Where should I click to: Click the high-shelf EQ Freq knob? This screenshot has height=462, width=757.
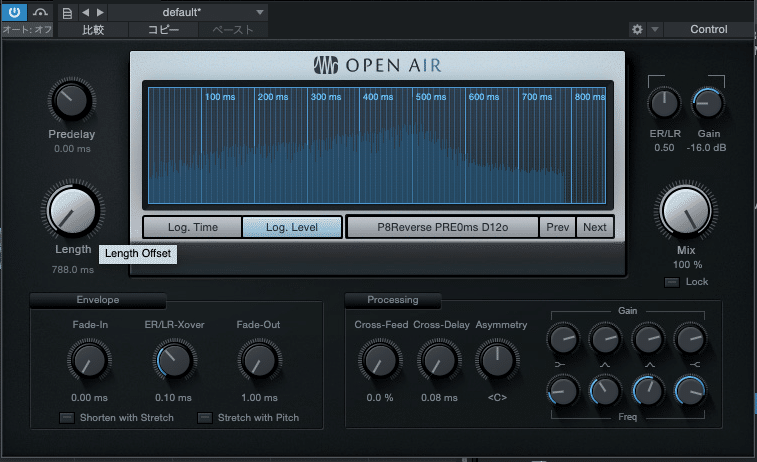690,391
